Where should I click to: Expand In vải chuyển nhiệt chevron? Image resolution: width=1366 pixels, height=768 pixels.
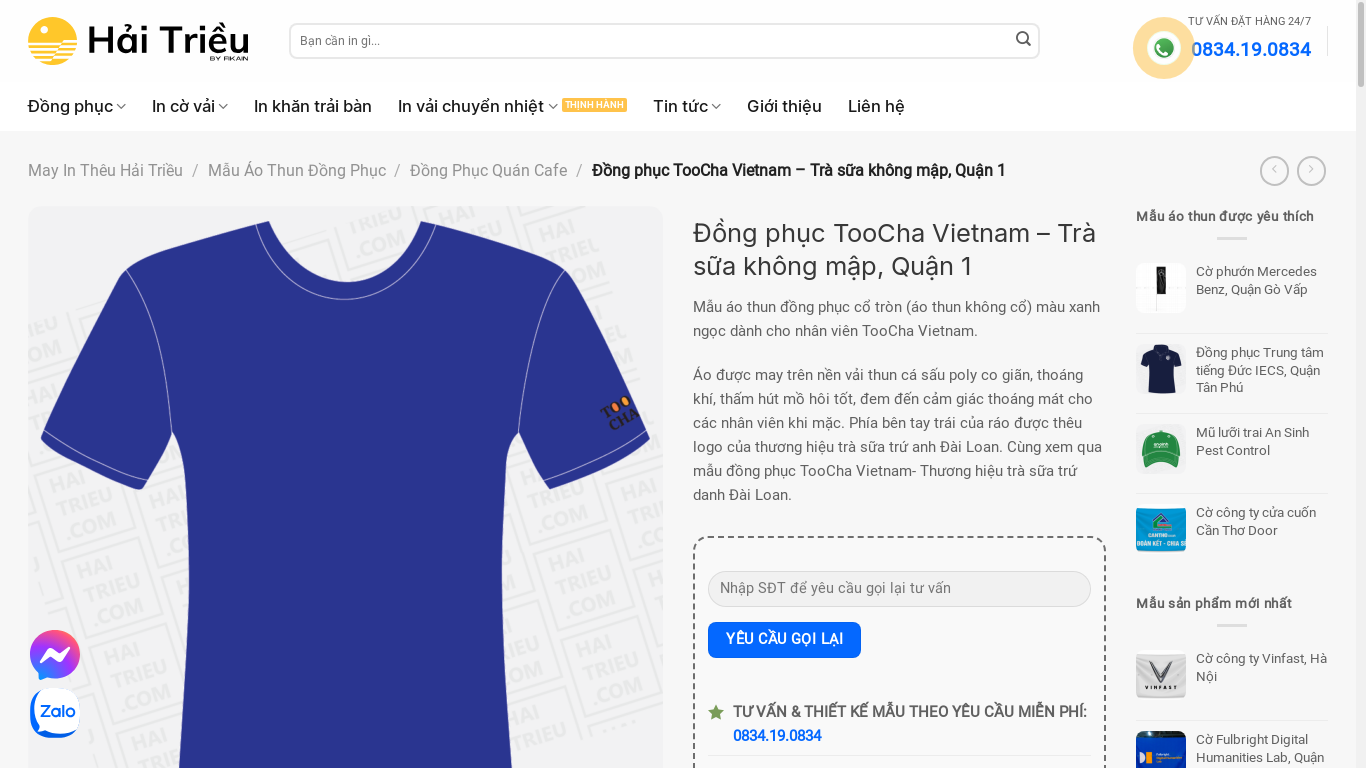pos(553,107)
